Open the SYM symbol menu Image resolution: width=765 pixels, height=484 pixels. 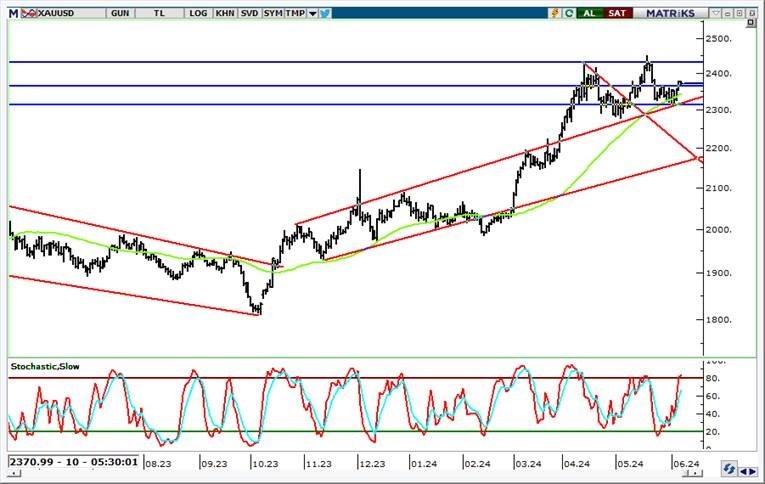(272, 13)
